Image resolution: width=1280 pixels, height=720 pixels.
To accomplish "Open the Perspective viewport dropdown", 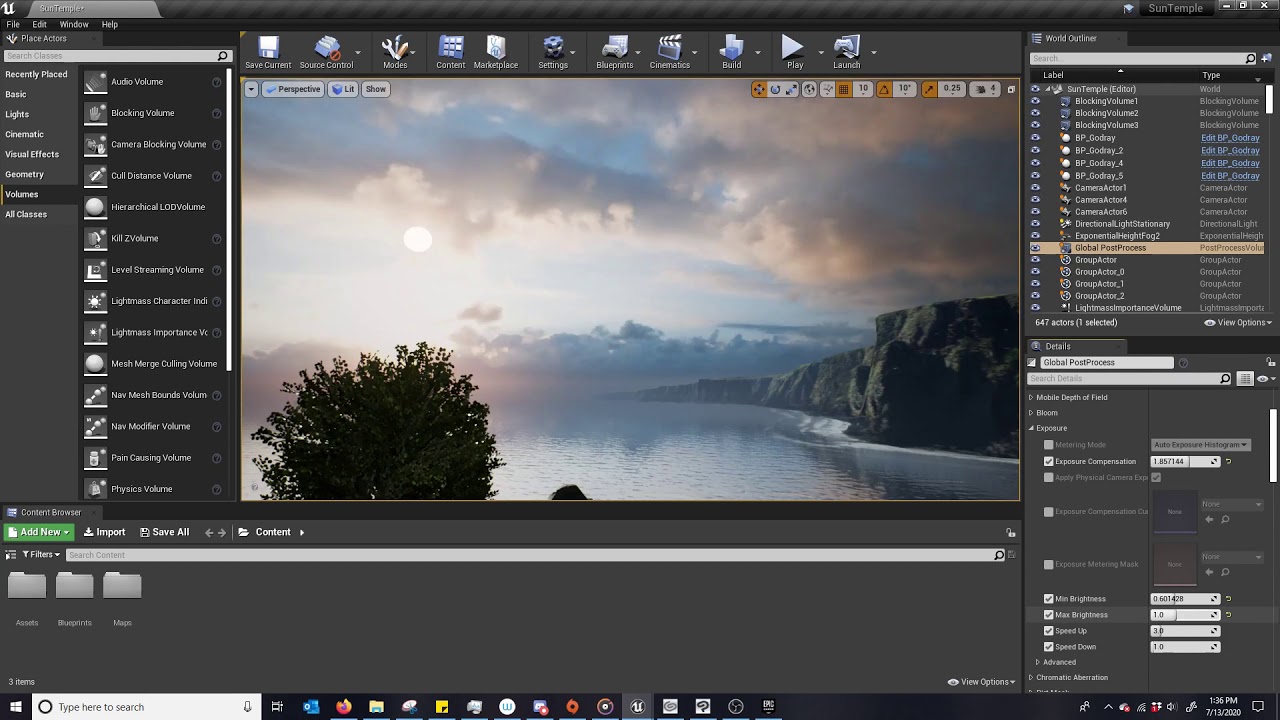I will pos(292,89).
